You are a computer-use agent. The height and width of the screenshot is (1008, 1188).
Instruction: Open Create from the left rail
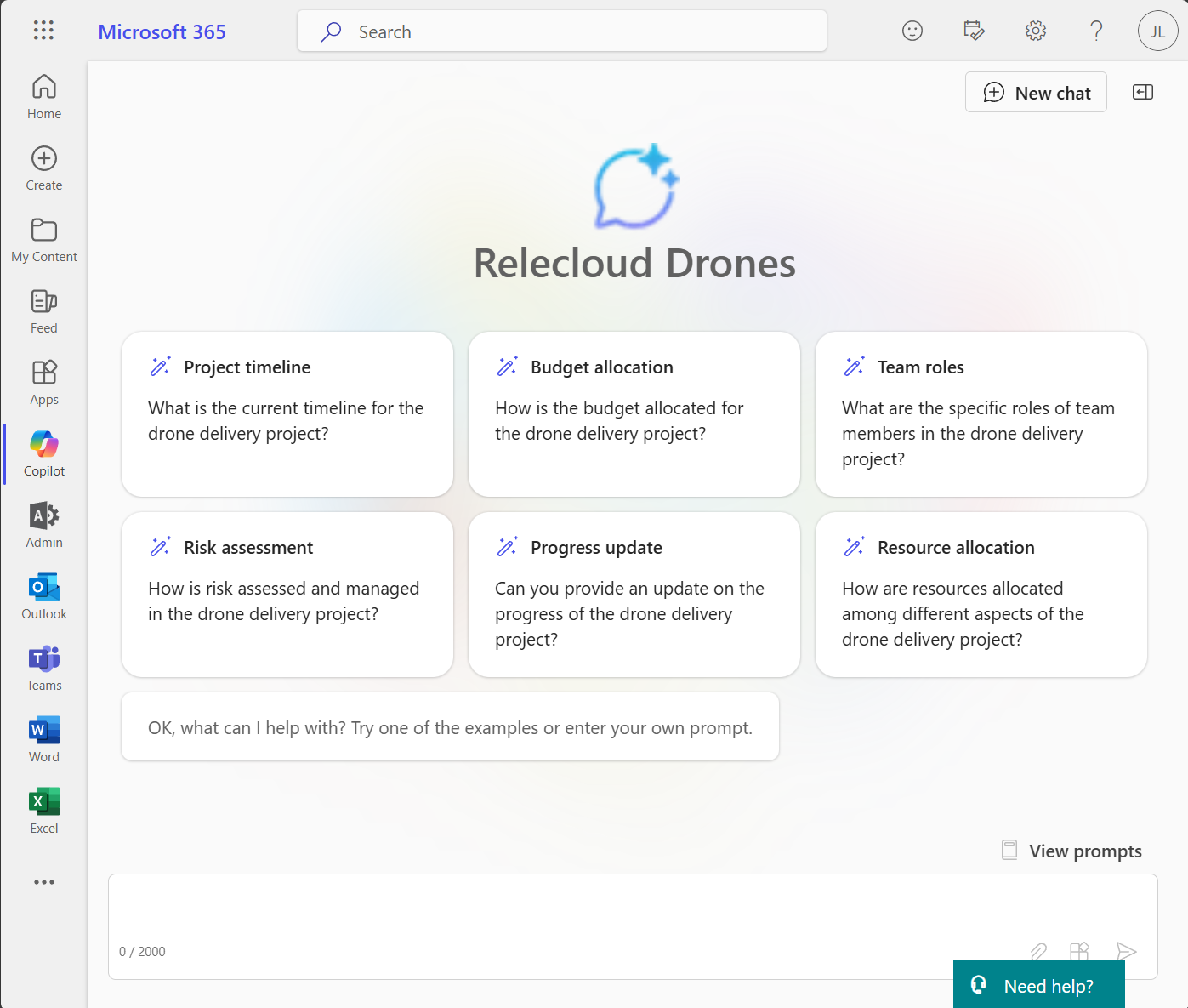44,168
